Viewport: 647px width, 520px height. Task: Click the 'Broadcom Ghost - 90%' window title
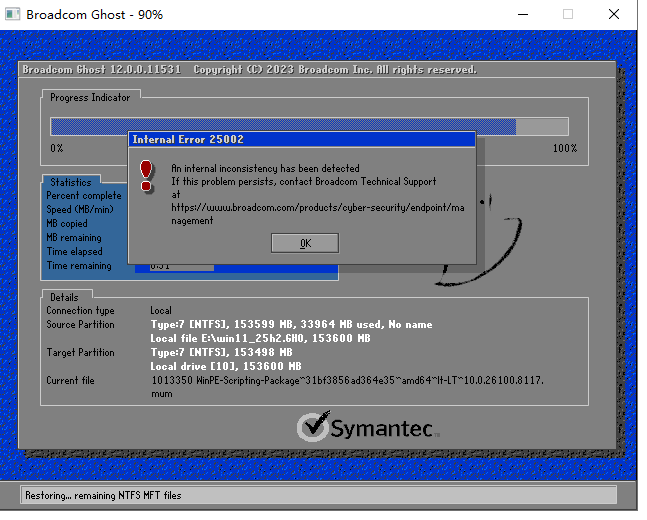click(x=96, y=15)
